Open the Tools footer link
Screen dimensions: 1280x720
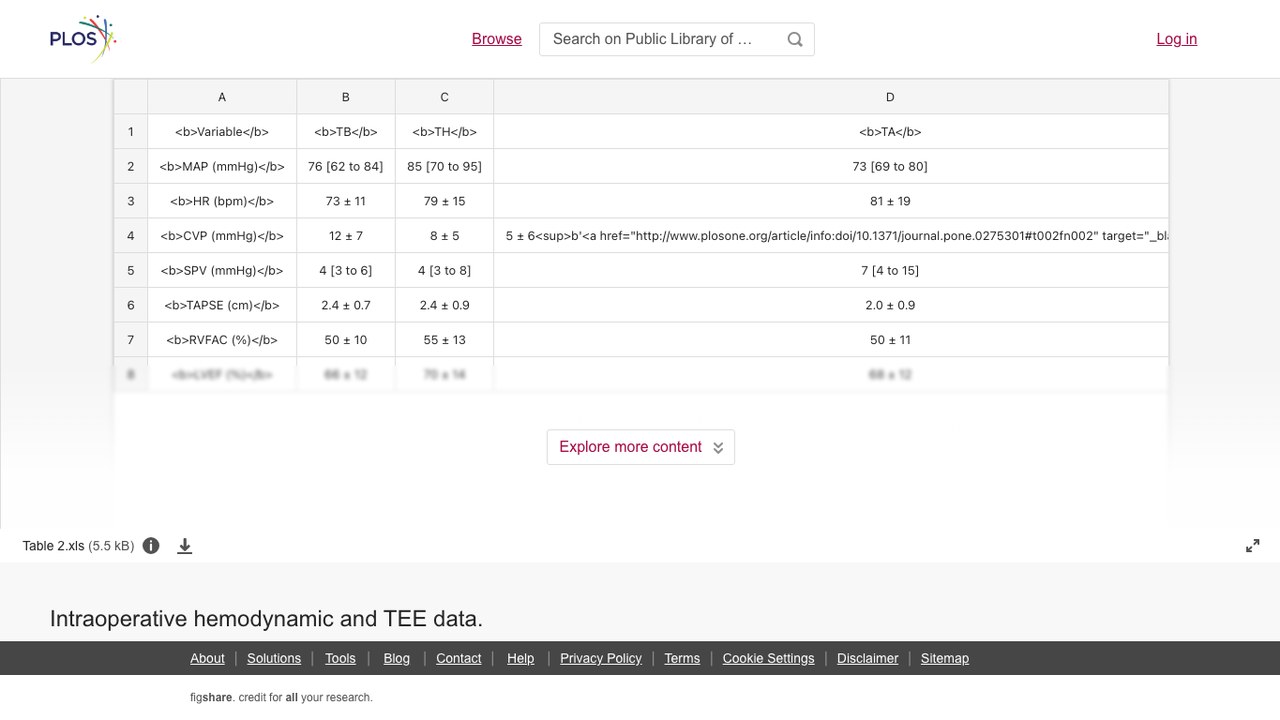pos(340,658)
